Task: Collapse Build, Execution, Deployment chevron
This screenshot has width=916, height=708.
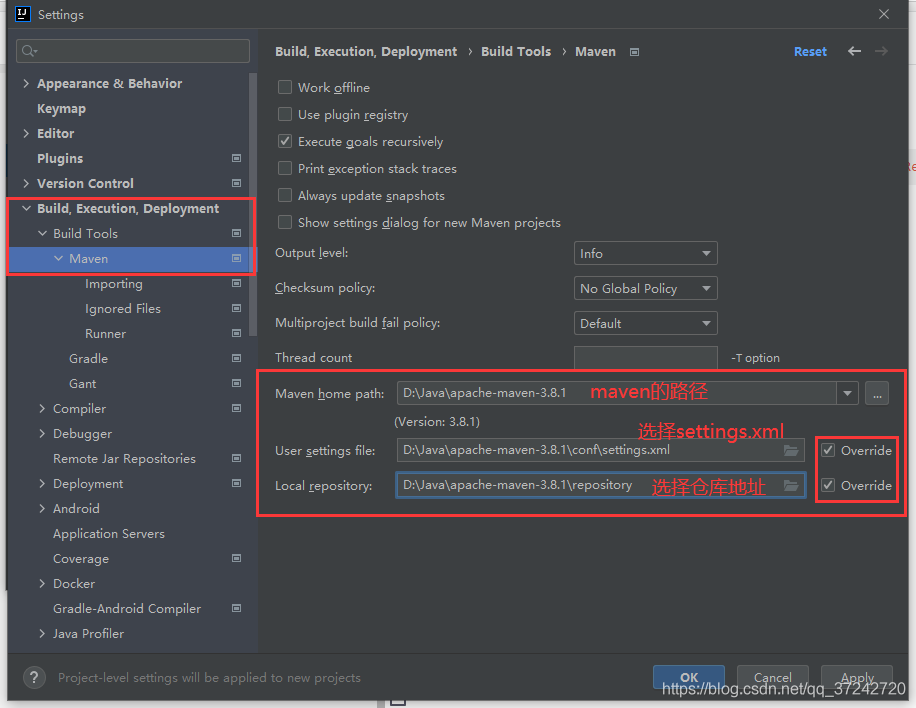Action: coord(26,208)
